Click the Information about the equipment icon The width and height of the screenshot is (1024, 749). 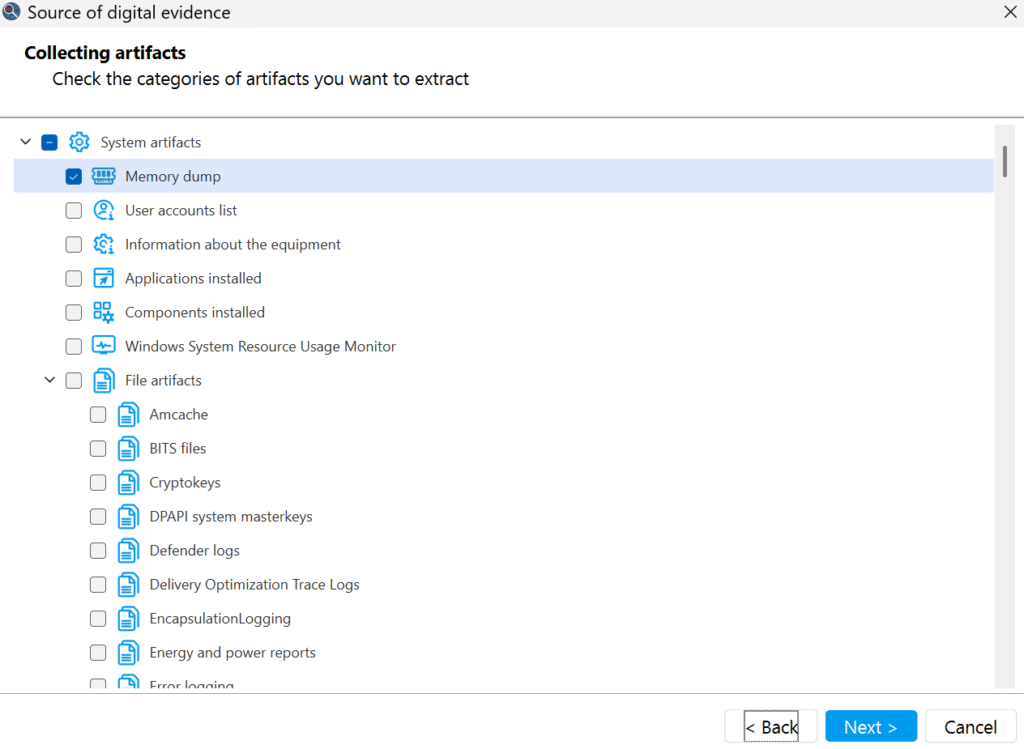pyautogui.click(x=103, y=244)
